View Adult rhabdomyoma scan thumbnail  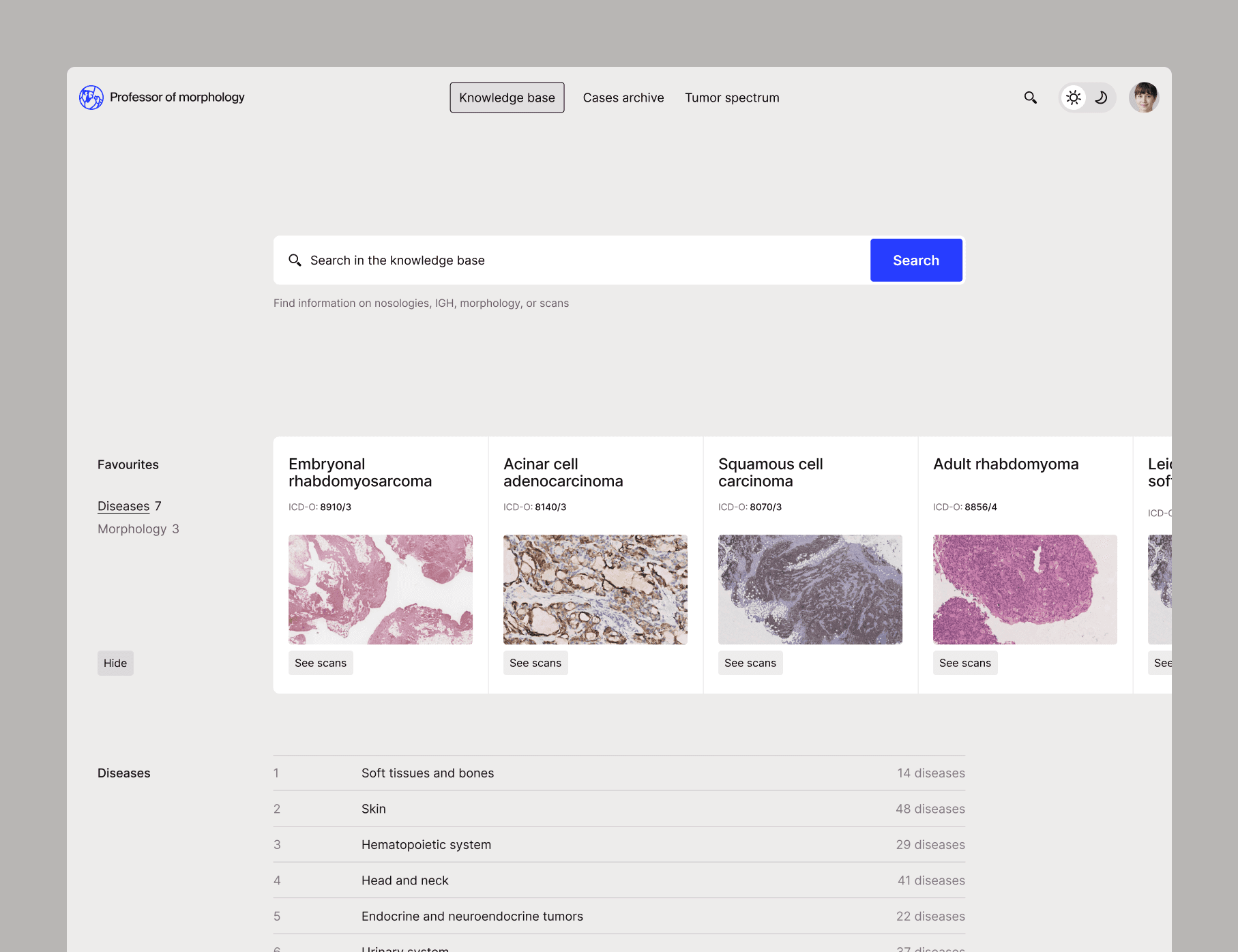(1025, 589)
